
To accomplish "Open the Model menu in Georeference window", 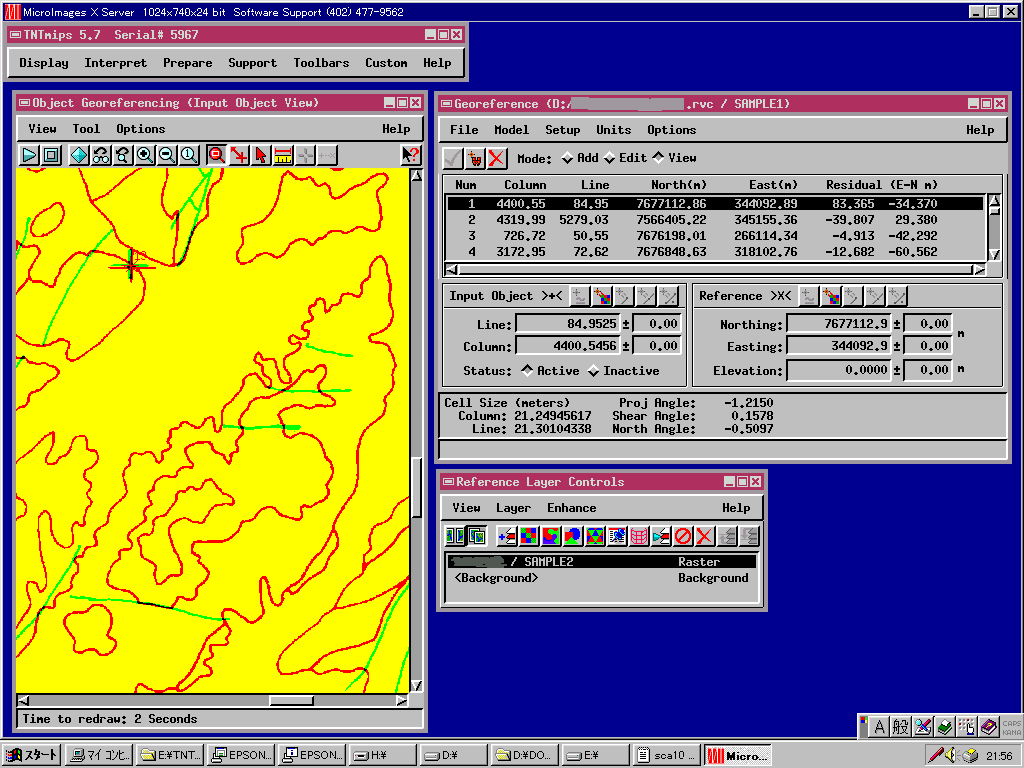I will point(511,130).
